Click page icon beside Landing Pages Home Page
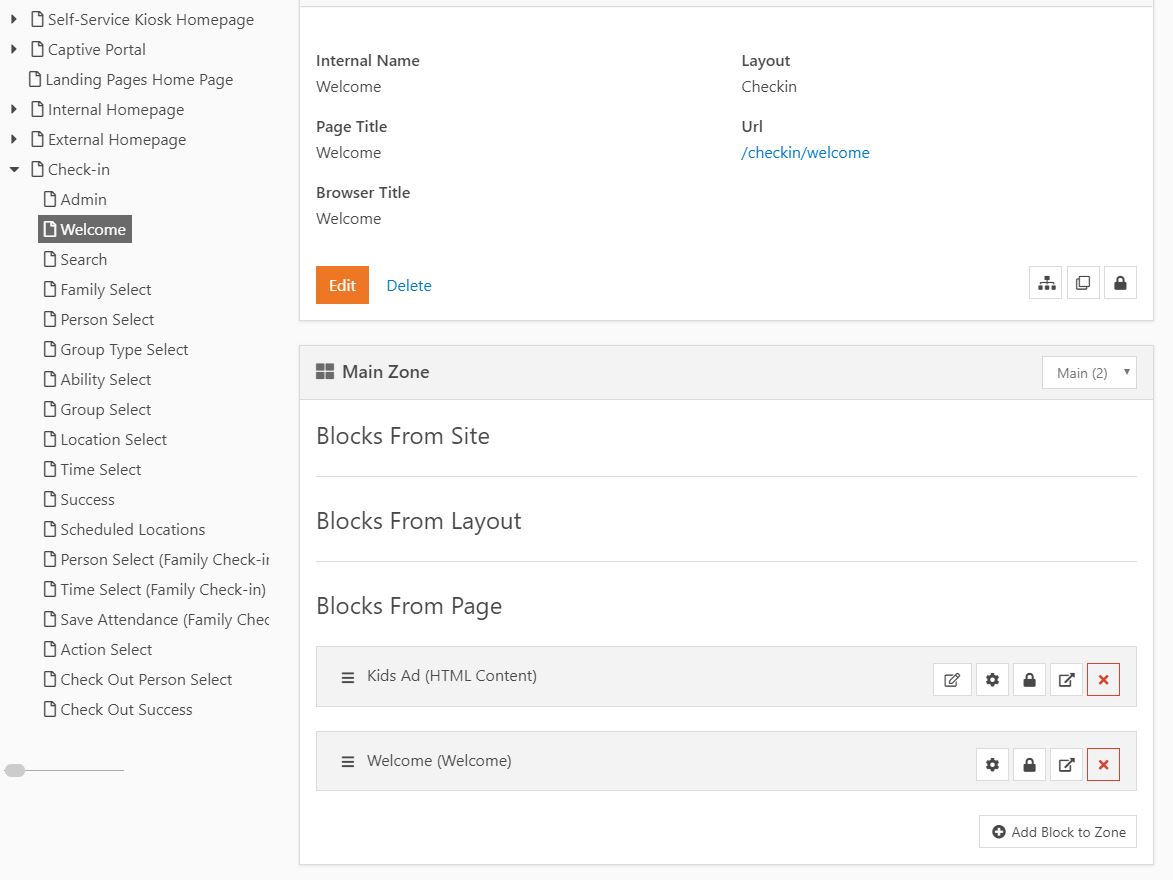 point(34,79)
